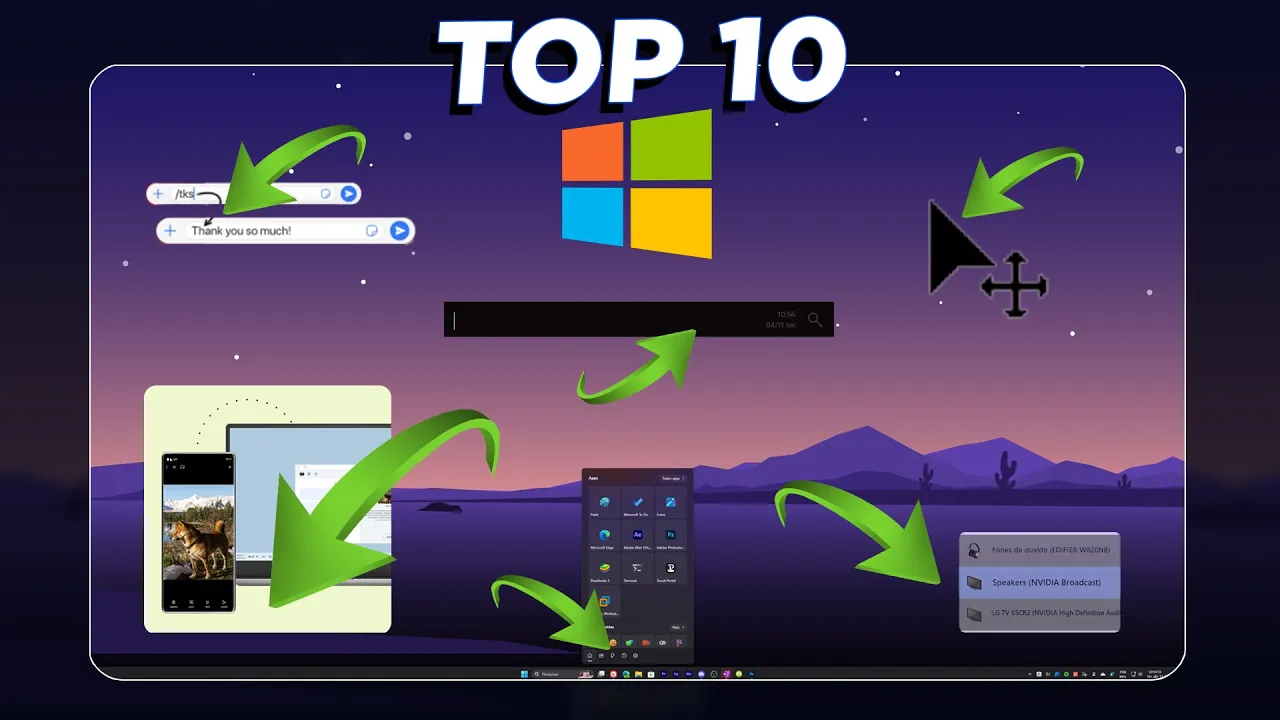Click sticker icon in /tks message bar
Screen dimensions: 1280x720
point(326,194)
